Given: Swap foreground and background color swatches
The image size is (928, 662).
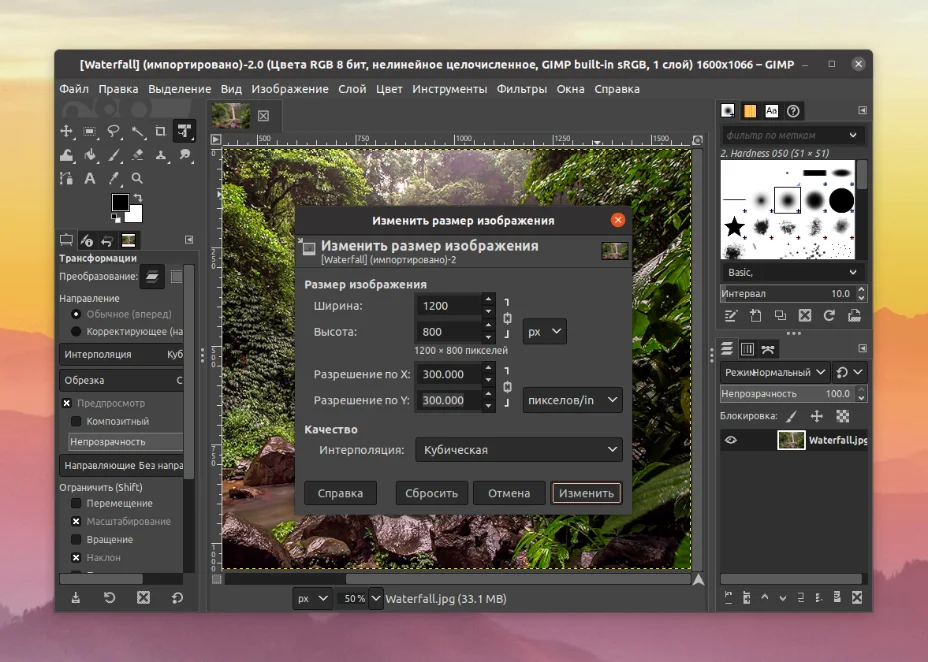Looking at the screenshot, I should (x=139, y=197).
